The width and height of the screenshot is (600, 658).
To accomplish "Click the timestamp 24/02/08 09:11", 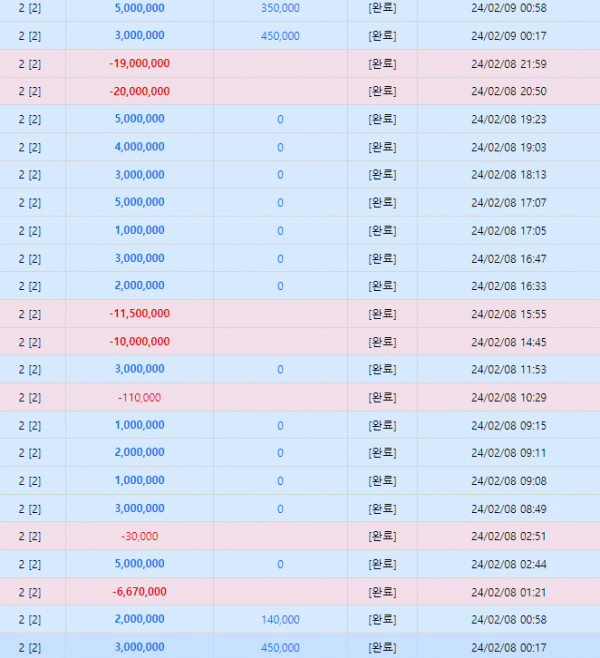I will click(509, 453).
